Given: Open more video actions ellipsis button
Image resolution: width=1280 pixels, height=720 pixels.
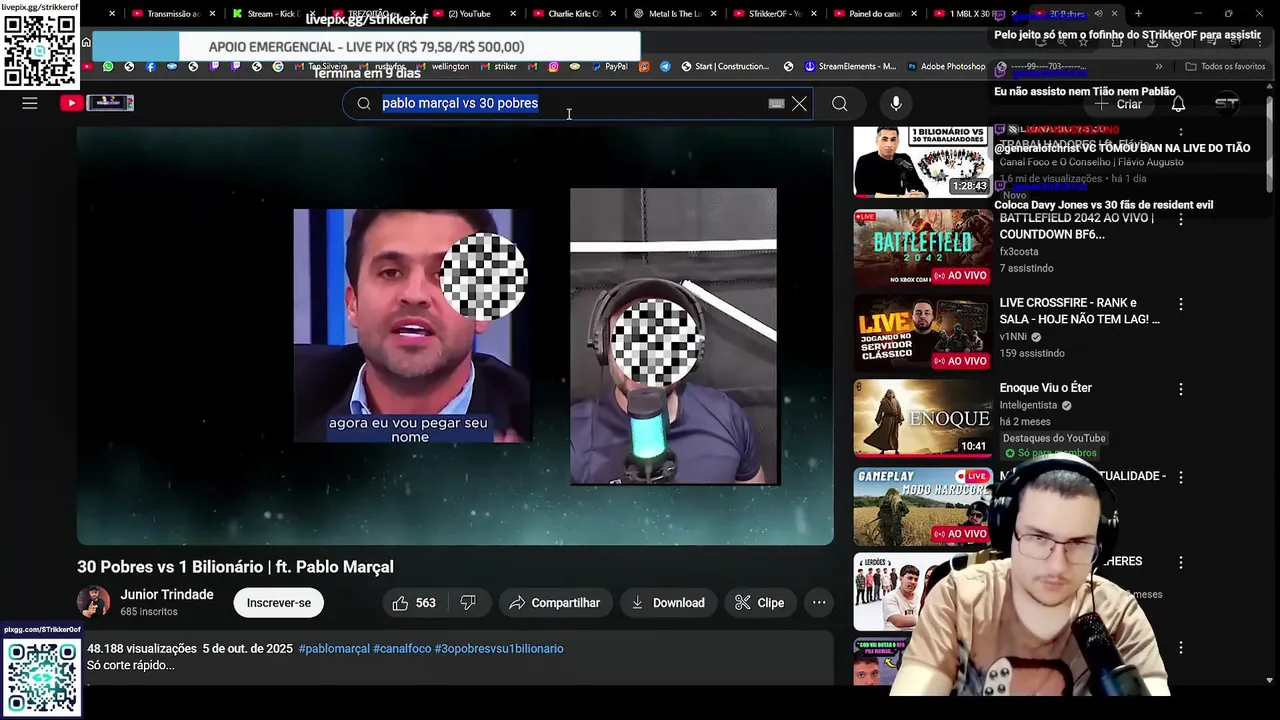Looking at the screenshot, I should click(819, 603).
